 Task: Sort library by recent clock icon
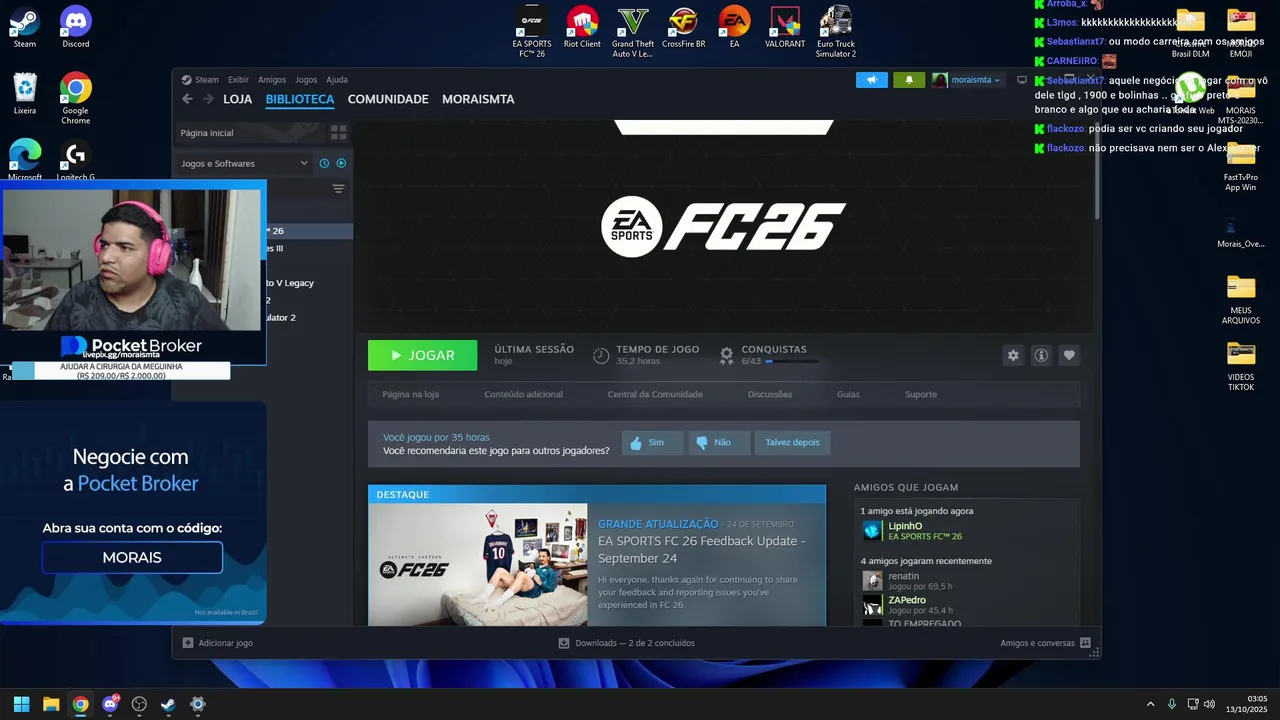(x=324, y=163)
